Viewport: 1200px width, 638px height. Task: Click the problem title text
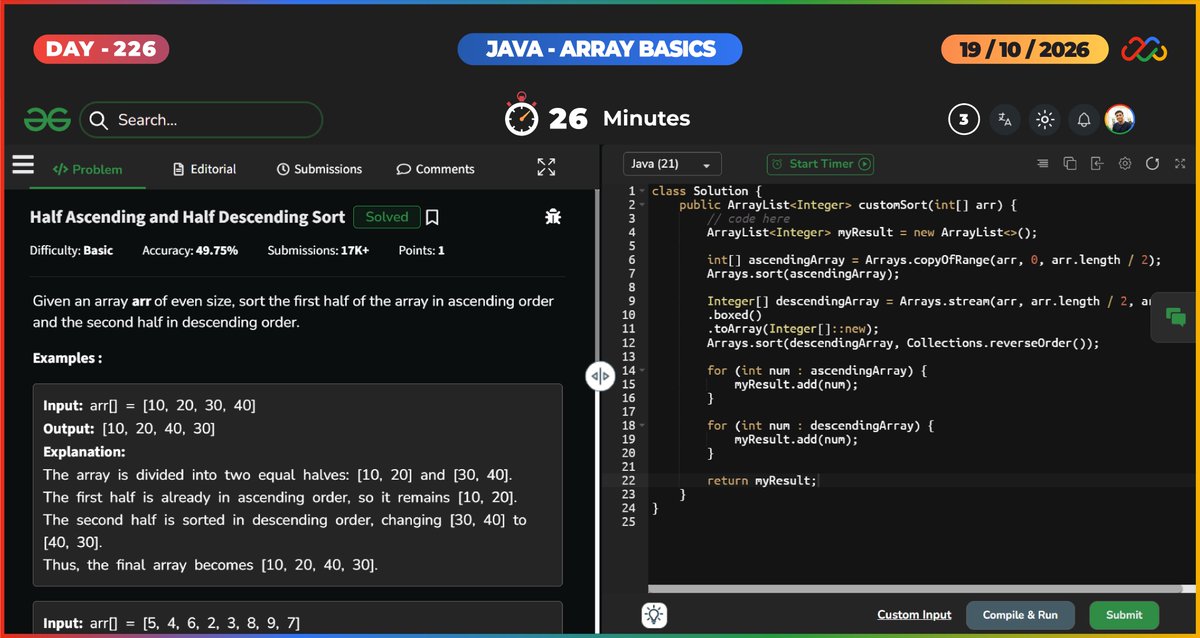pyautogui.click(x=187, y=217)
